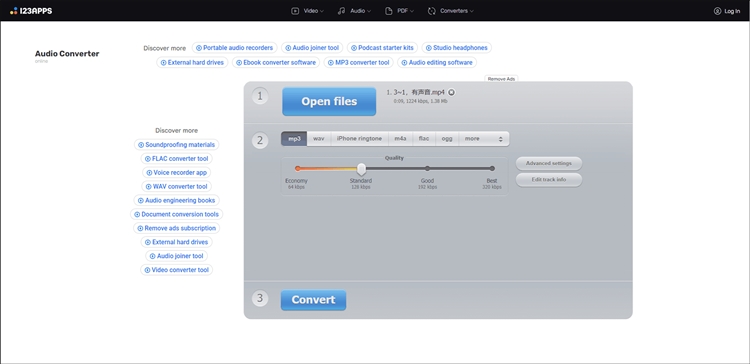Expand the more formats dropdown
The image size is (750, 364).
pos(484,139)
